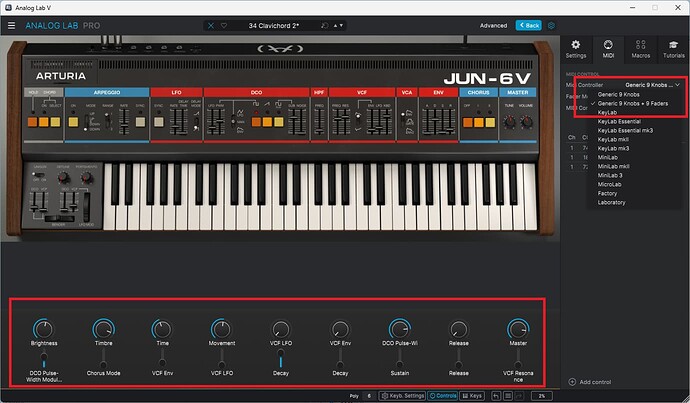This screenshot has height=403, width=690.
Task: Choose Generic 9 Knobs controller
Action: (618, 94)
